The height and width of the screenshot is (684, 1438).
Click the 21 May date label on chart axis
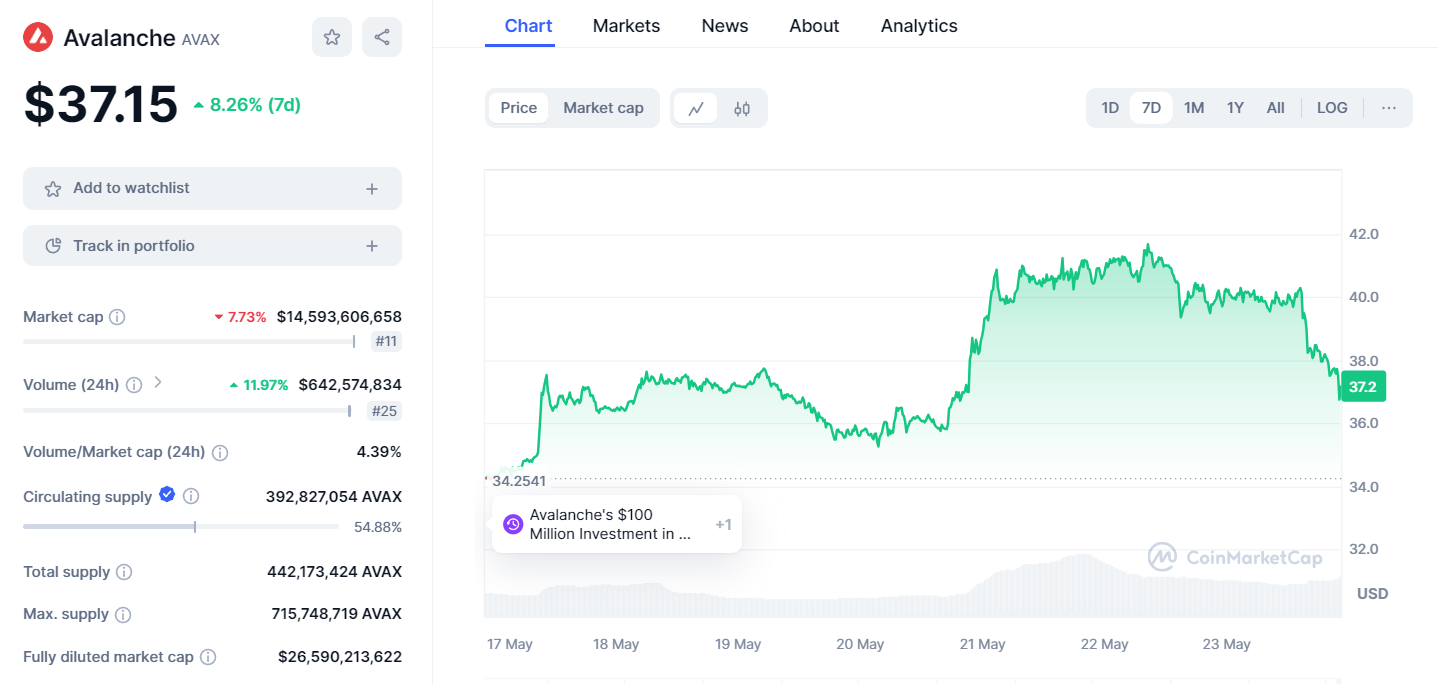coord(982,644)
